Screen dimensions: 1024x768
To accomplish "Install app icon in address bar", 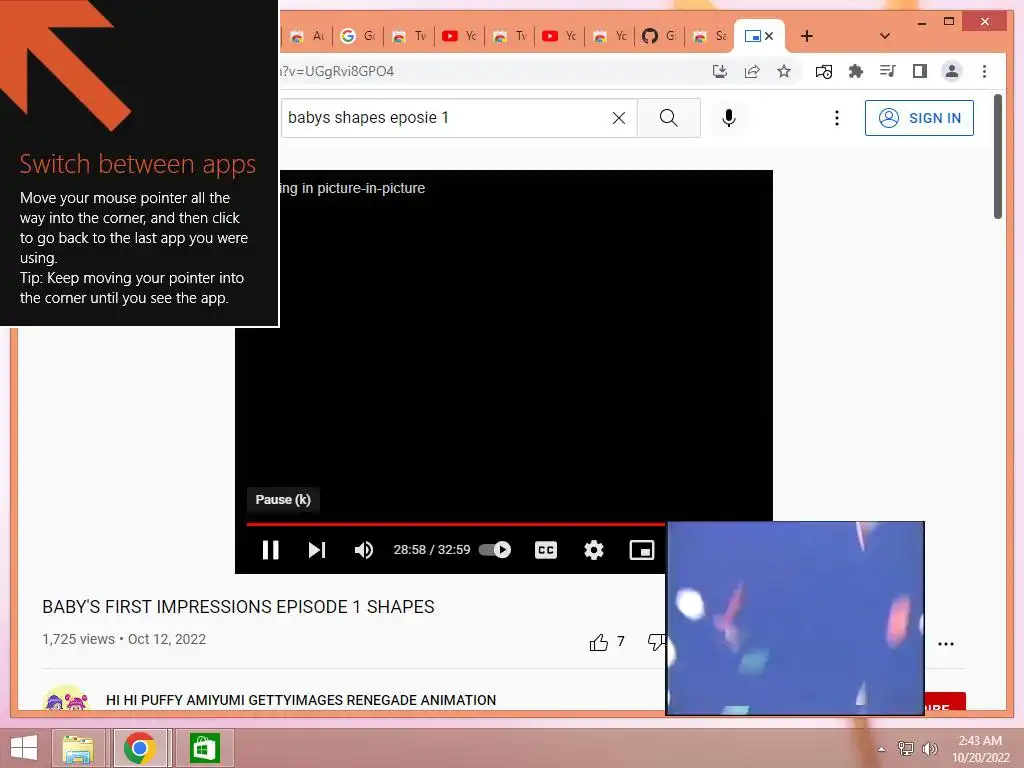I will 720,71.
